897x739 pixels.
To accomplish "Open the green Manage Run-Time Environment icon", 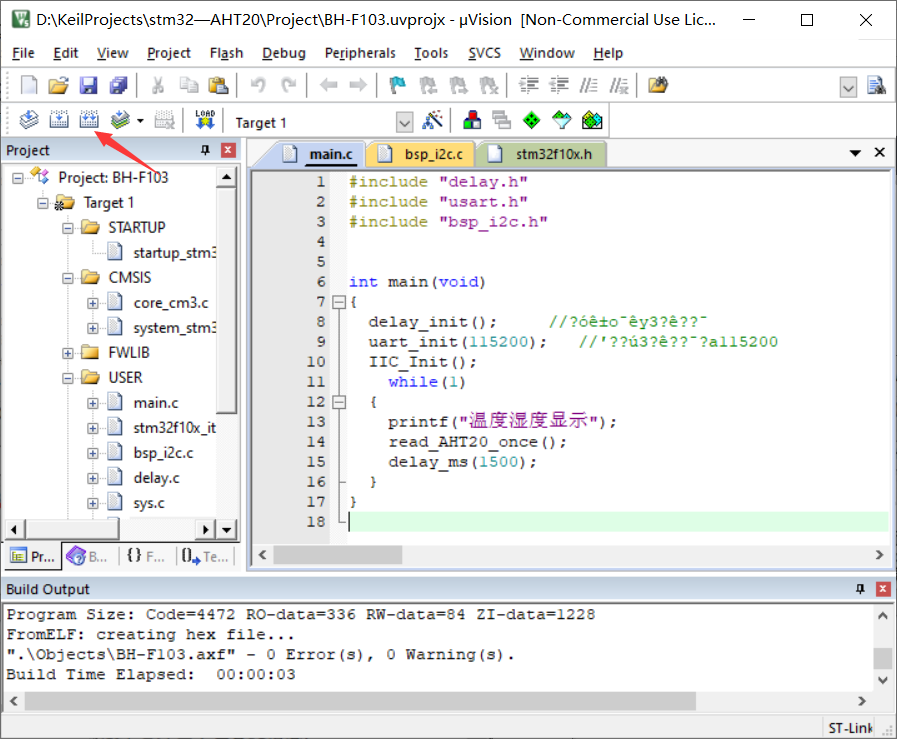I will 531,120.
